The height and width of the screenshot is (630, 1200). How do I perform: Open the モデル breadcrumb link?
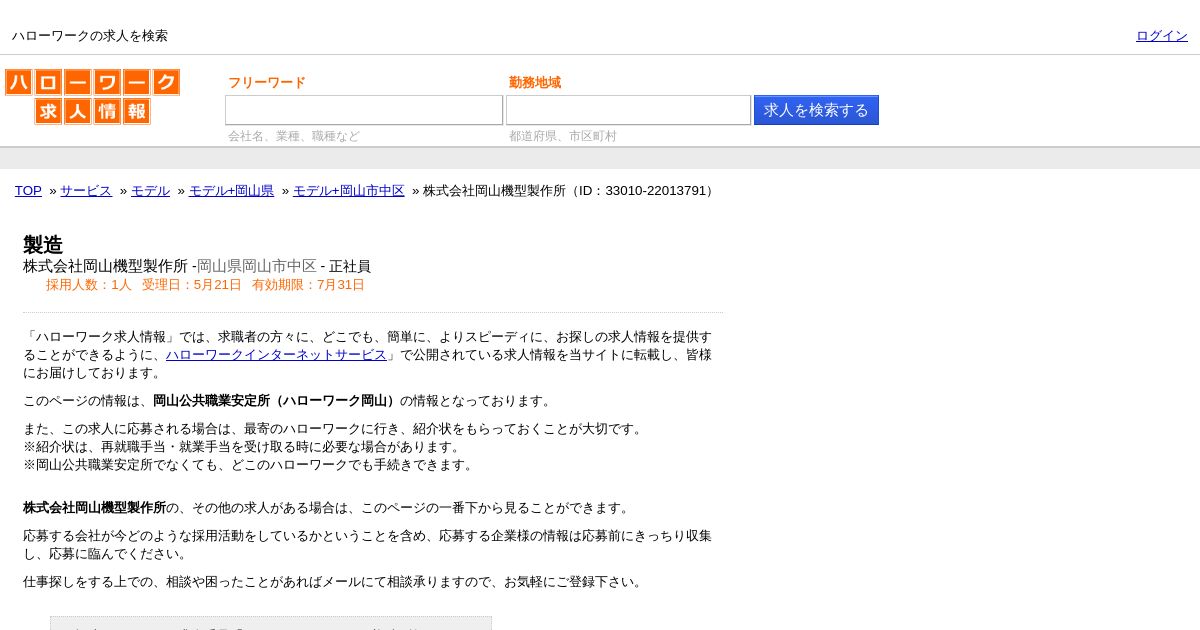coord(150,191)
